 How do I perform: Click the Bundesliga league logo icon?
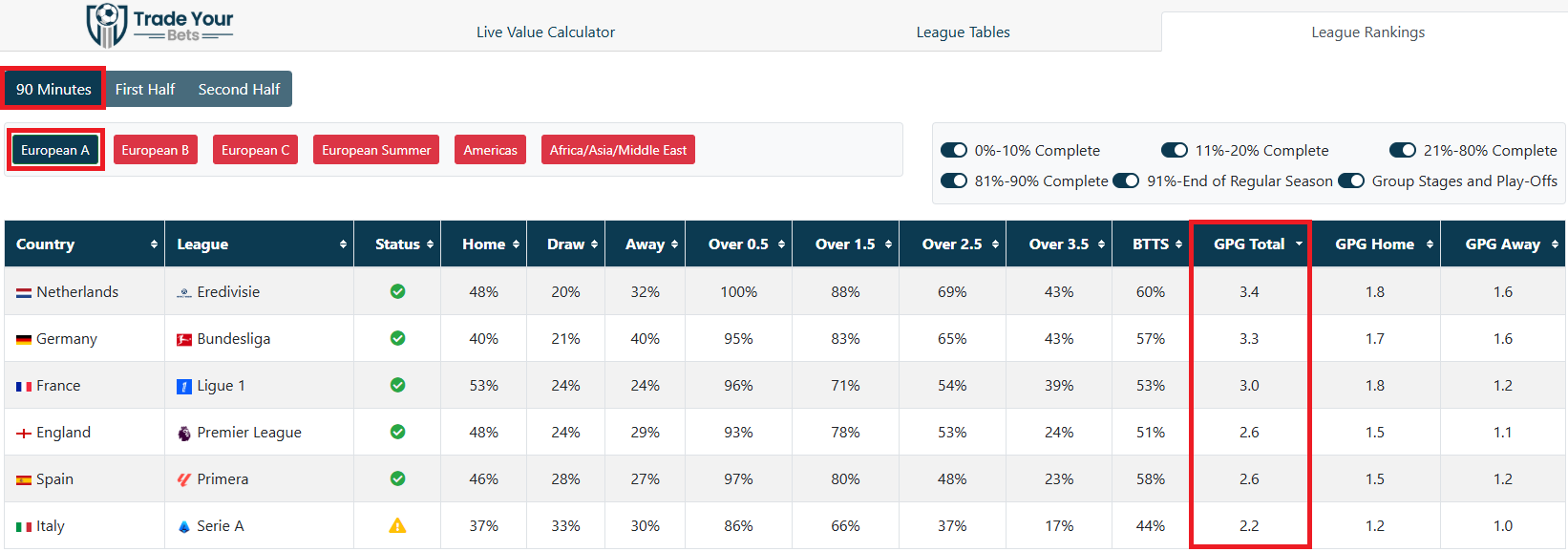184,339
